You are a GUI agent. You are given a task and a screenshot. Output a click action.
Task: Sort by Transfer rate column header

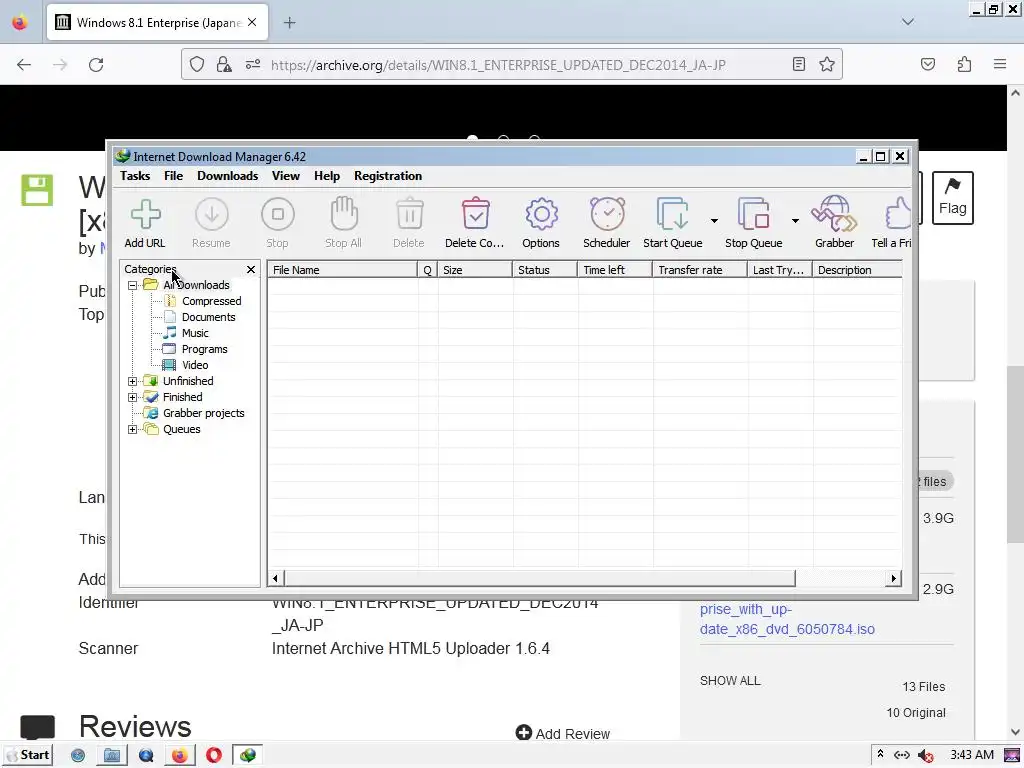(x=699, y=270)
